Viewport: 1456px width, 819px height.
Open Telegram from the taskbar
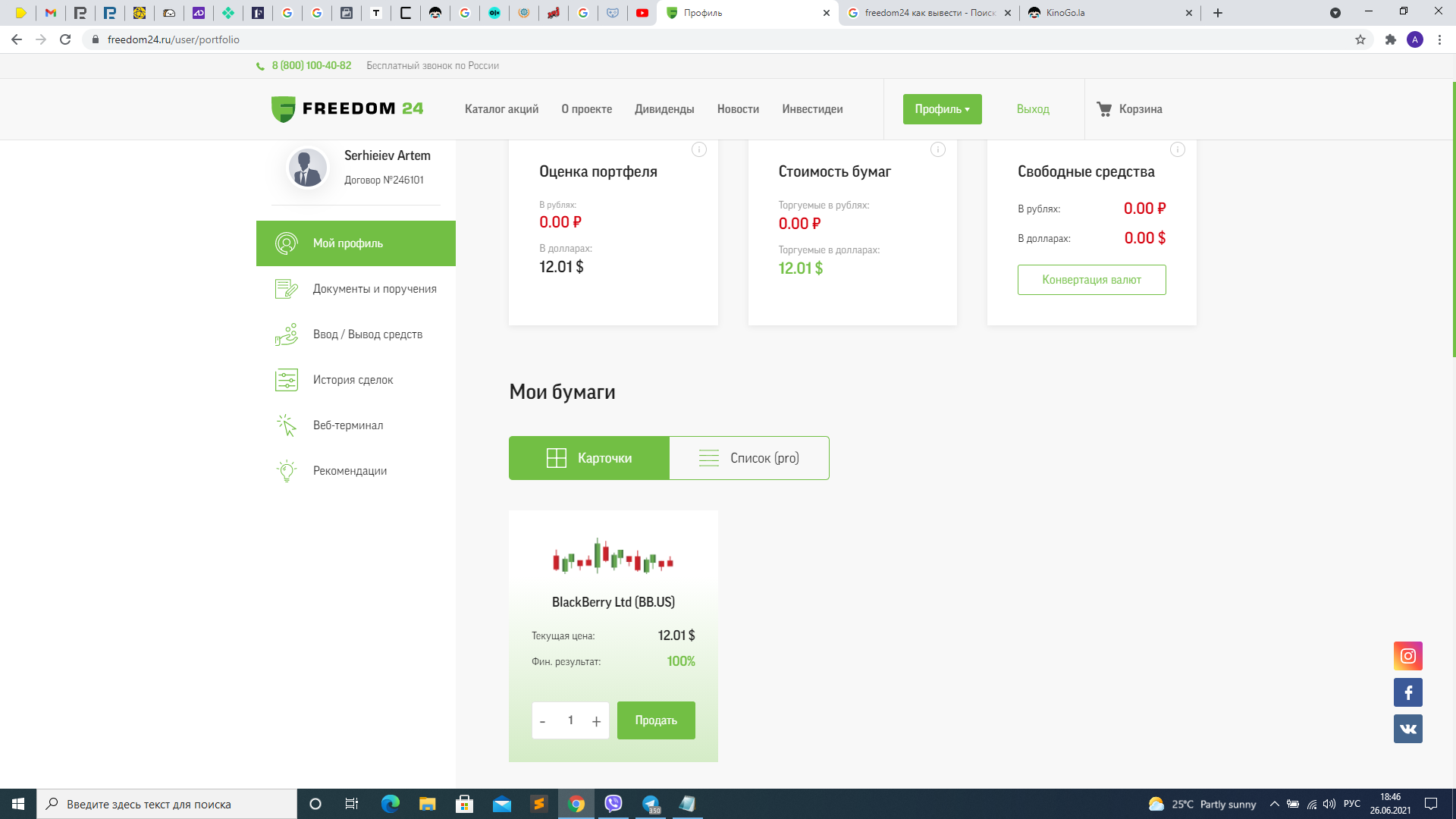click(651, 804)
